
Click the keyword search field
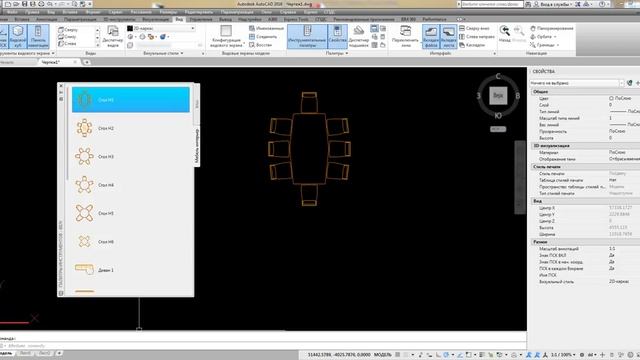pyautogui.click(x=492, y=4)
